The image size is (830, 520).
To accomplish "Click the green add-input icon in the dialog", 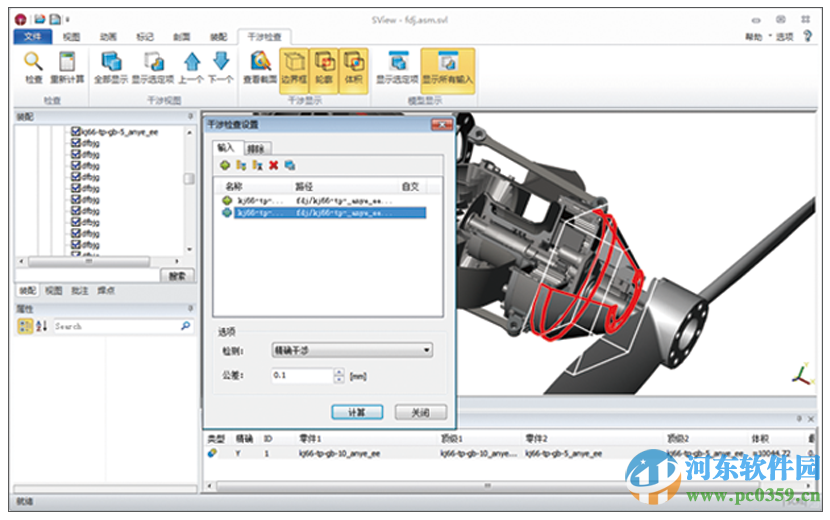I will click(x=225, y=166).
